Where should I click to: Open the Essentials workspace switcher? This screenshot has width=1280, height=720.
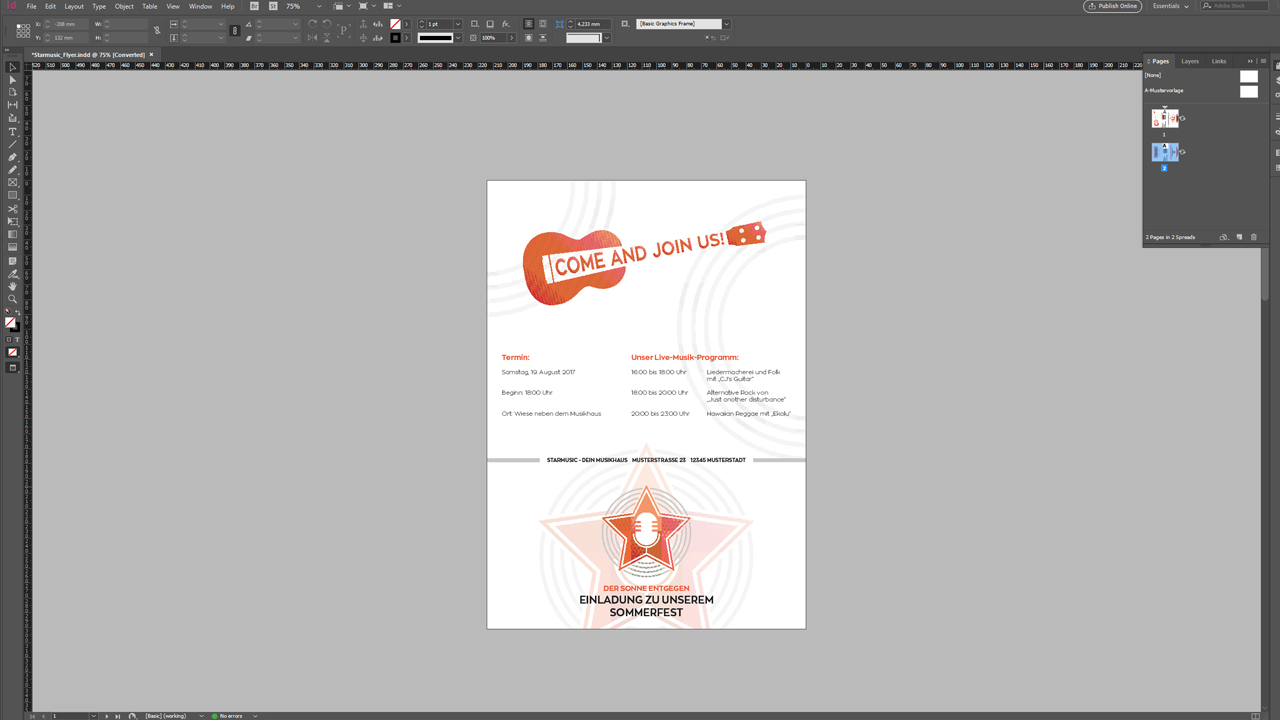(x=1170, y=6)
